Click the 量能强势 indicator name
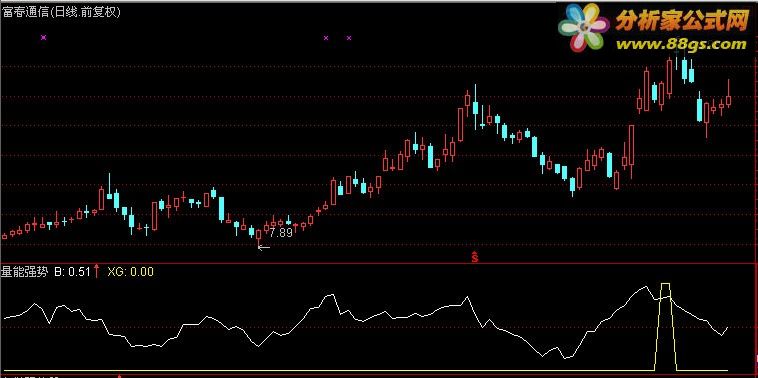 [x=25, y=272]
